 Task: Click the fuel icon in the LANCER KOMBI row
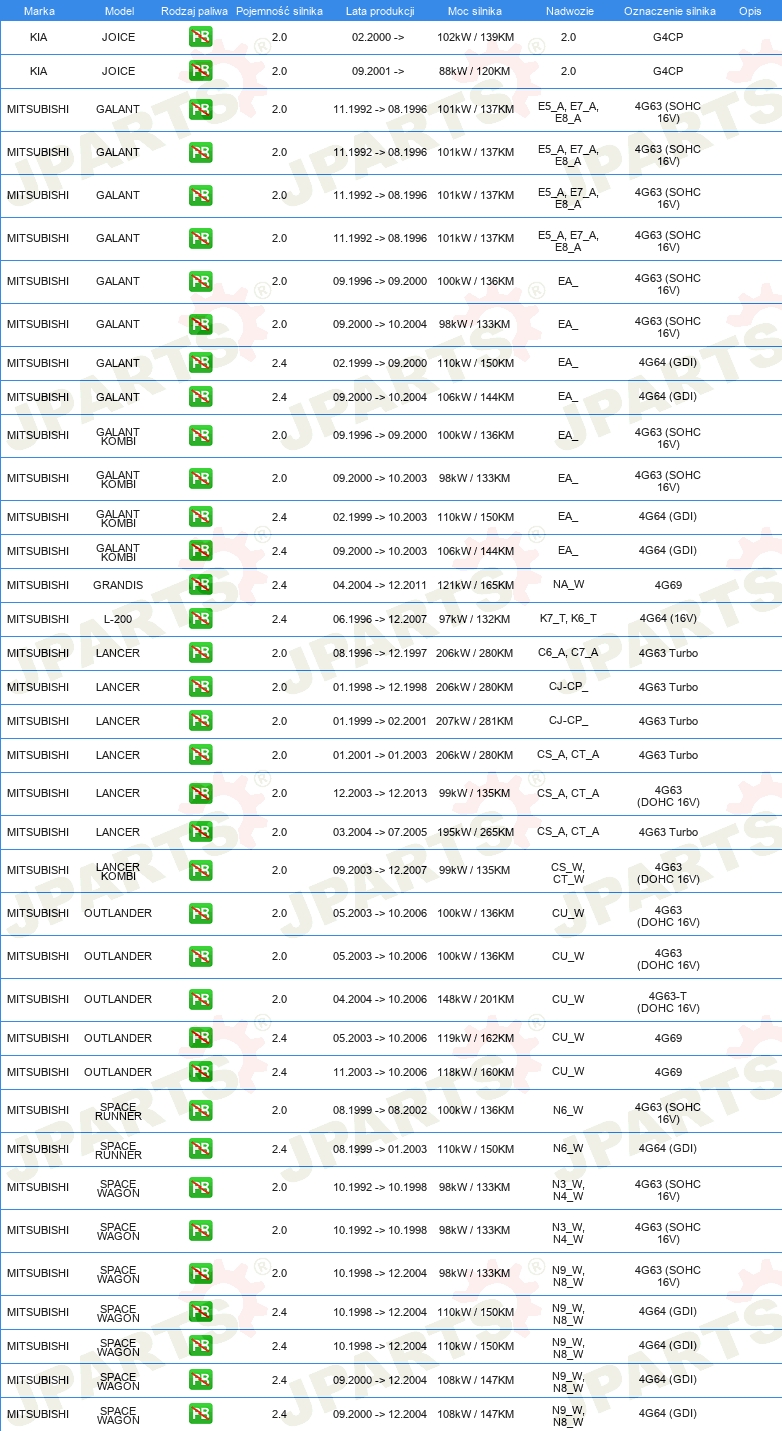[200, 871]
